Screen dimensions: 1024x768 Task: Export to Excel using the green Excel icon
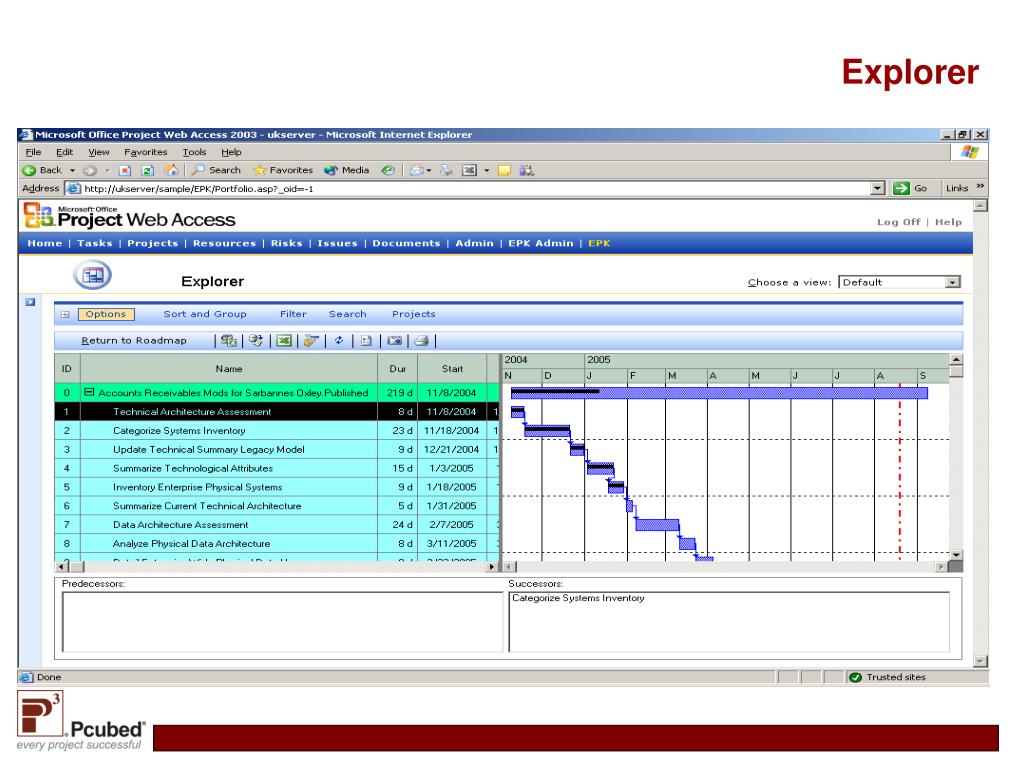tap(283, 340)
